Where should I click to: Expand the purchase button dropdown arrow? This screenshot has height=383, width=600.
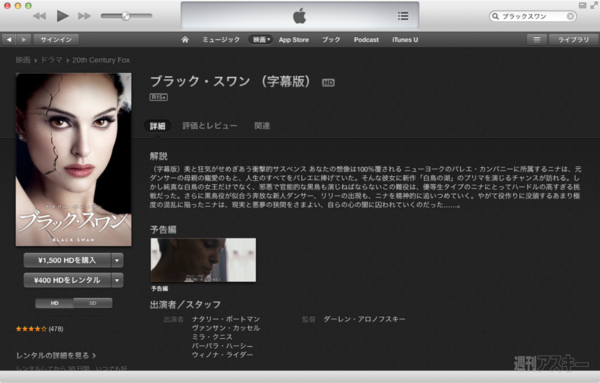[117, 260]
